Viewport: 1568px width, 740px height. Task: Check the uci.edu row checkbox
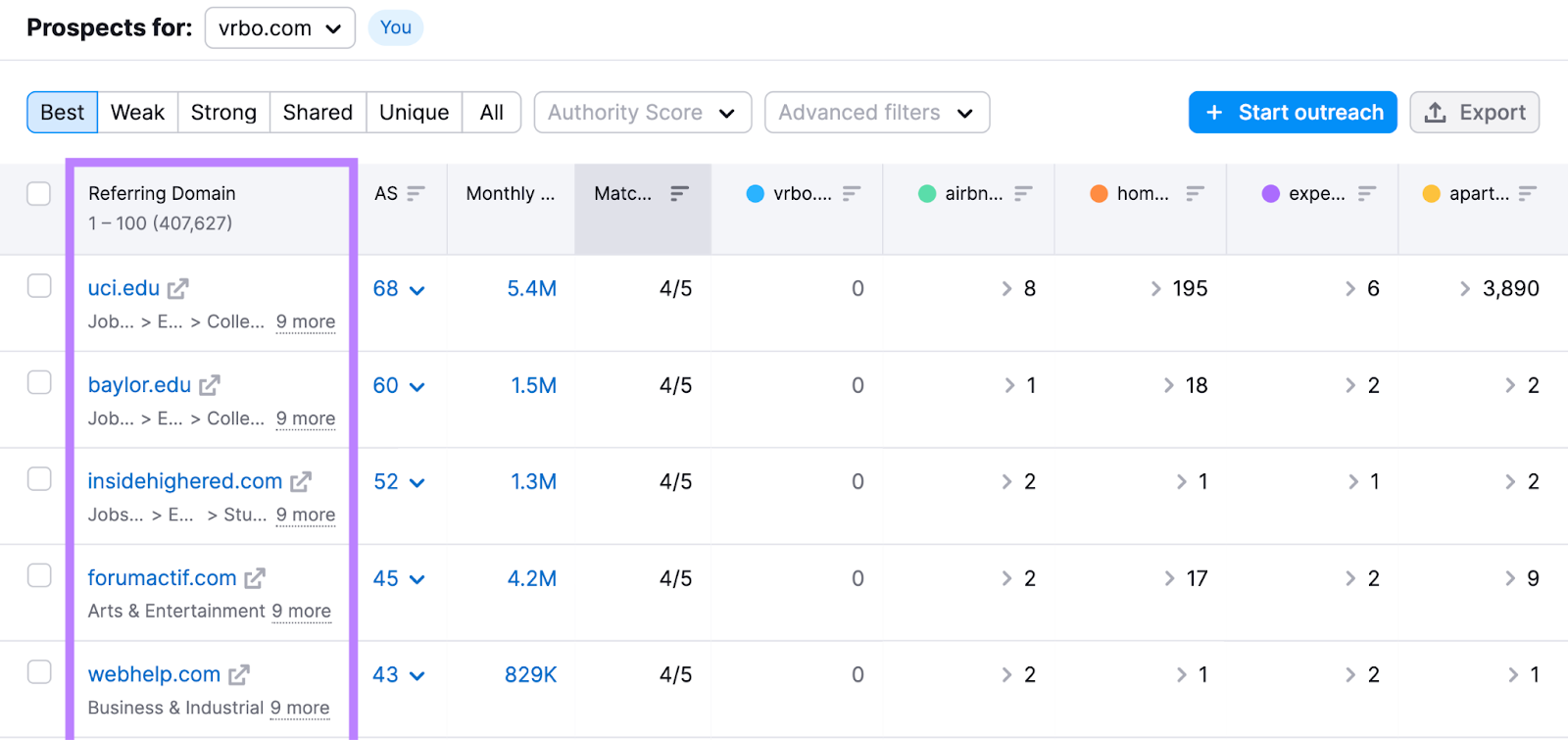pyautogui.click(x=39, y=286)
